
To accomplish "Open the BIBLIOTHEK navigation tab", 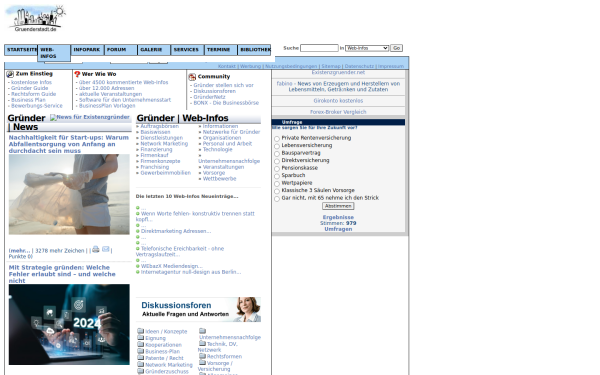I will [254, 50].
